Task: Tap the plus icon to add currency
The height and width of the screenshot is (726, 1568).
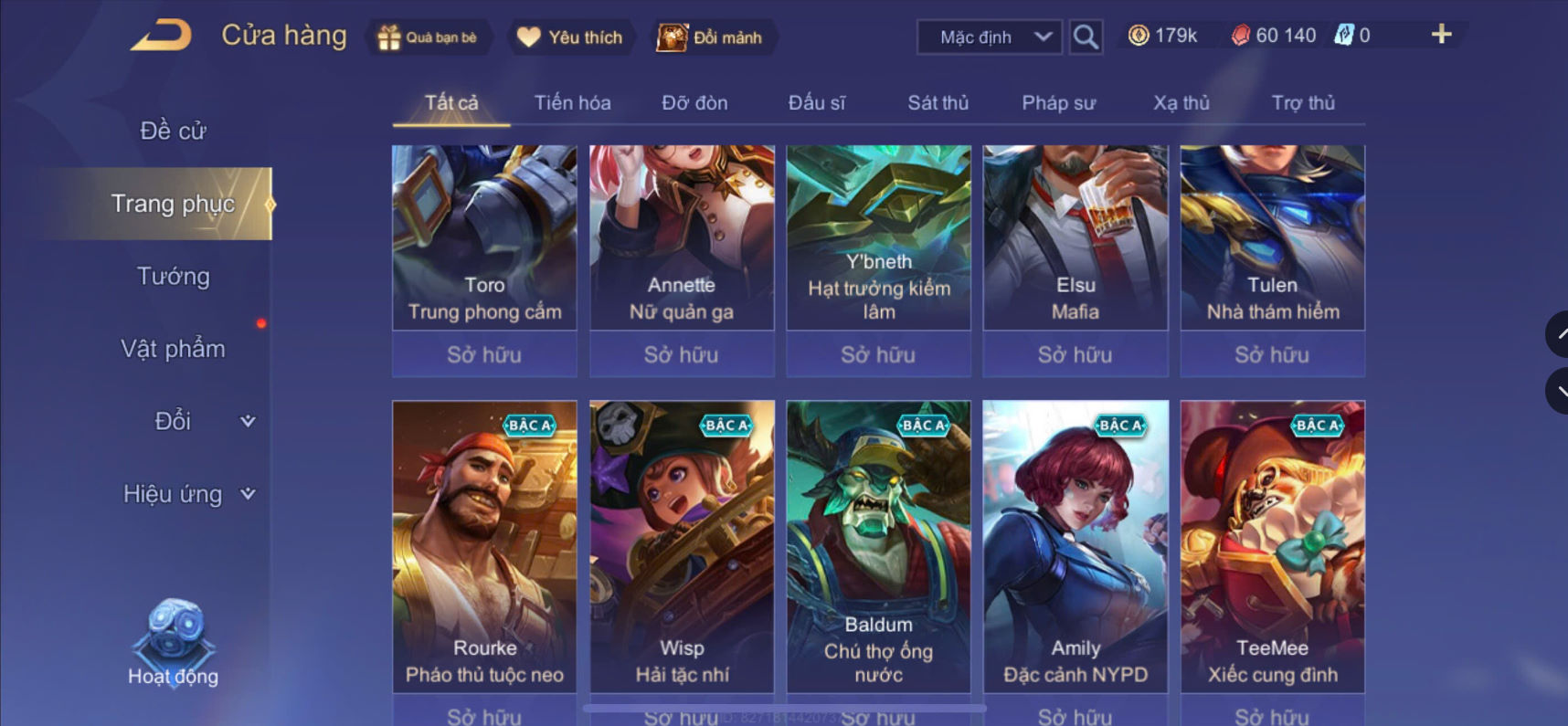Action: tap(1441, 35)
